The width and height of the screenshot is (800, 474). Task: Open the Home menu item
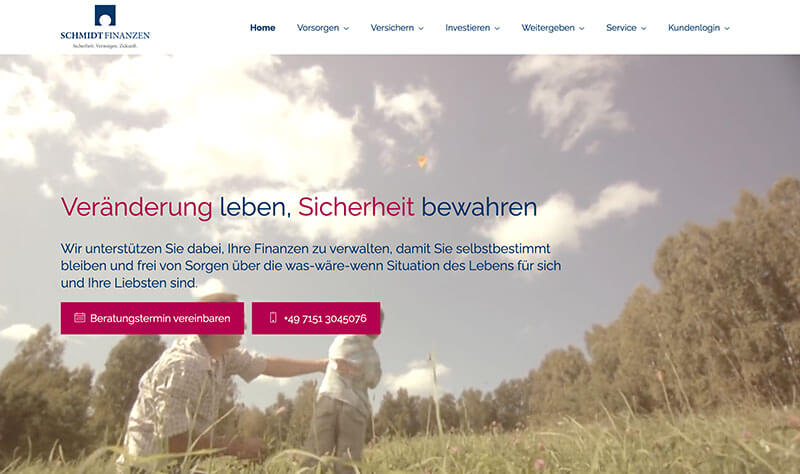point(263,28)
